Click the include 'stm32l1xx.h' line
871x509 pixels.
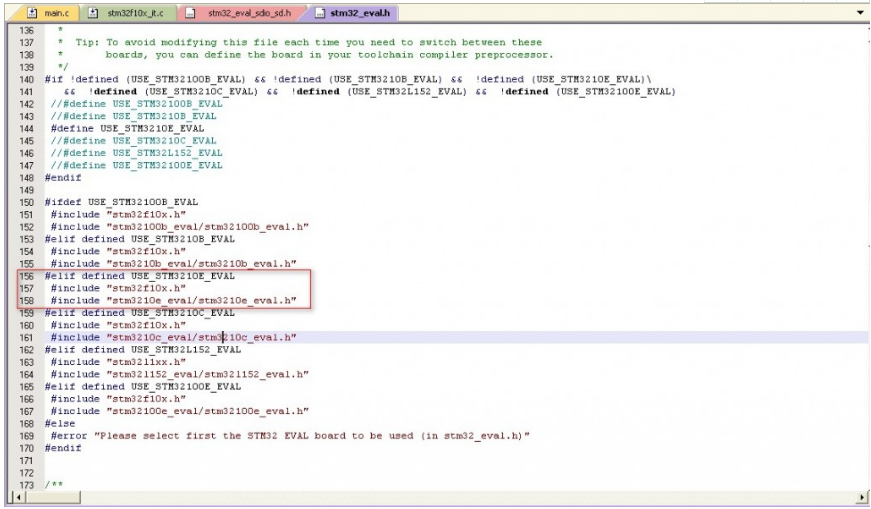(118, 362)
